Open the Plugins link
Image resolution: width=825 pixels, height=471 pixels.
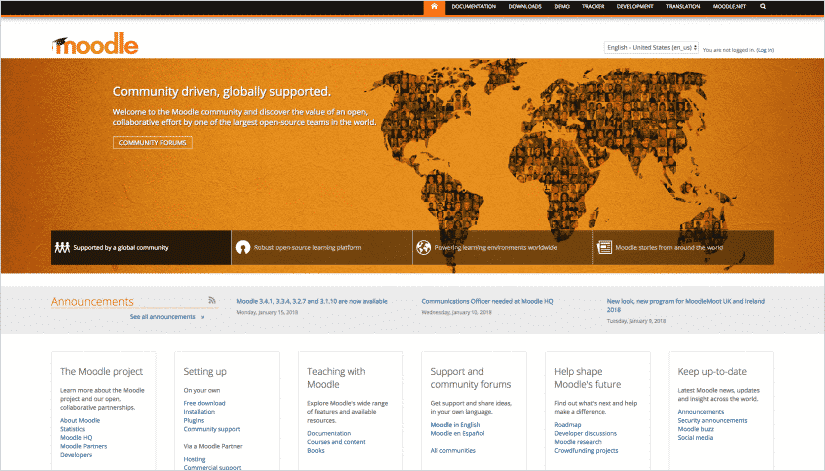point(194,420)
